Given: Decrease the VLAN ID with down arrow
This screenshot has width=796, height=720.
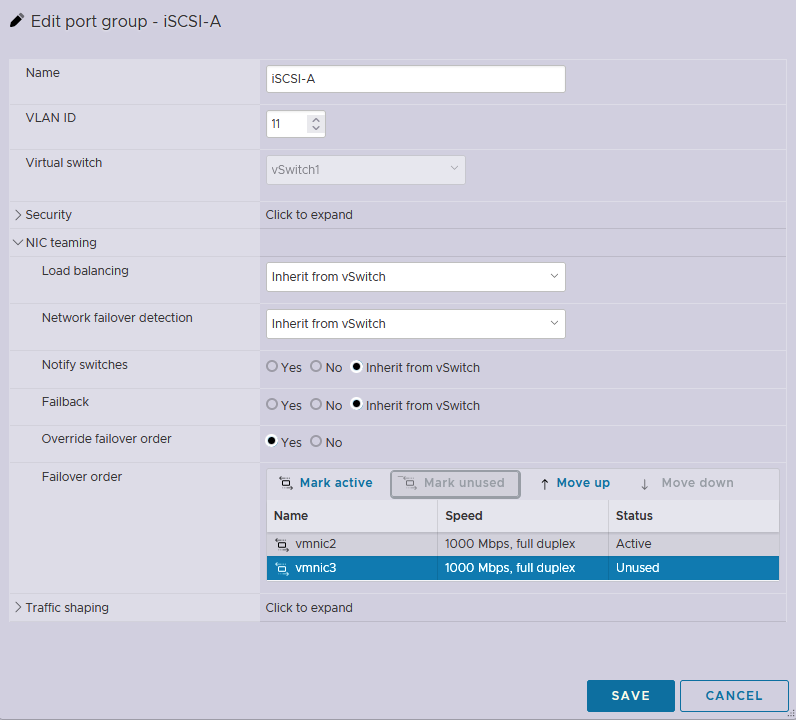Looking at the screenshot, I should [316, 129].
